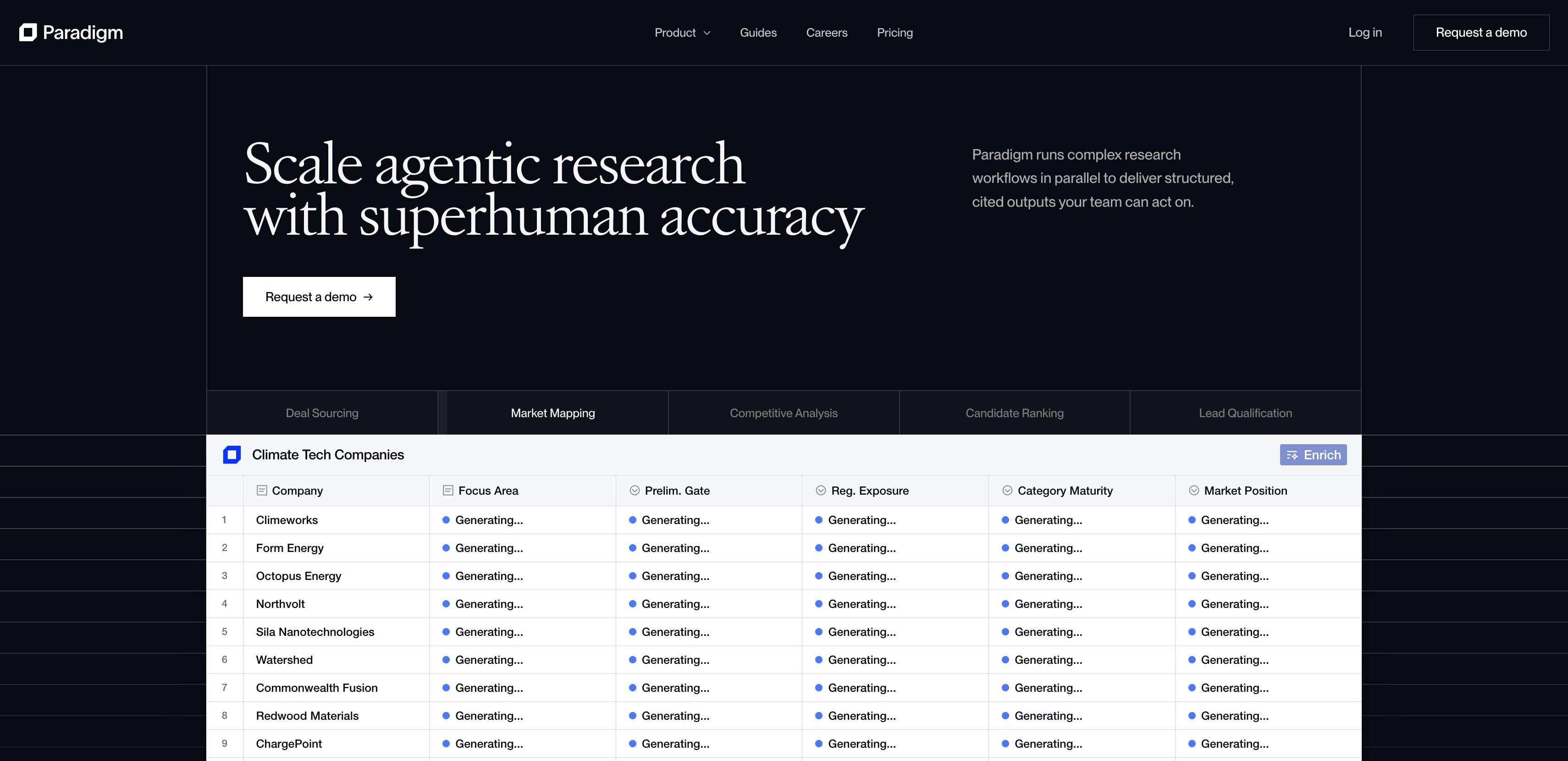Viewport: 1568px width, 761px height.
Task: Click the outlined Request a demo button in the header
Action: [x=1481, y=33]
